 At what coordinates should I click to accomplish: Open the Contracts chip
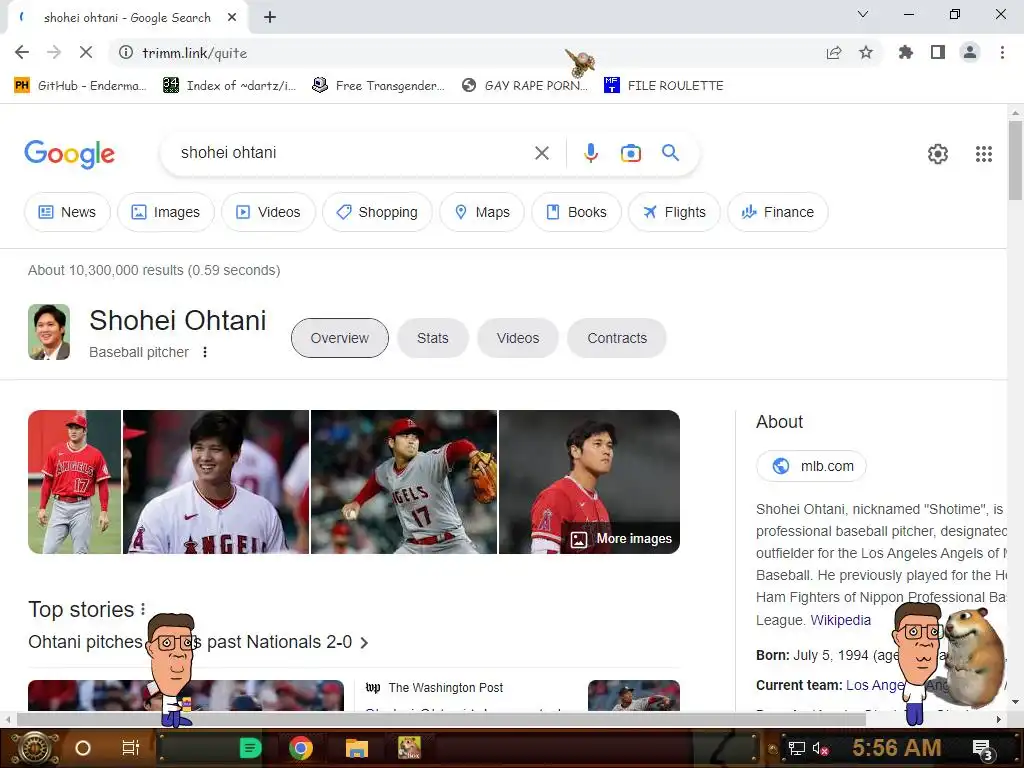click(617, 338)
